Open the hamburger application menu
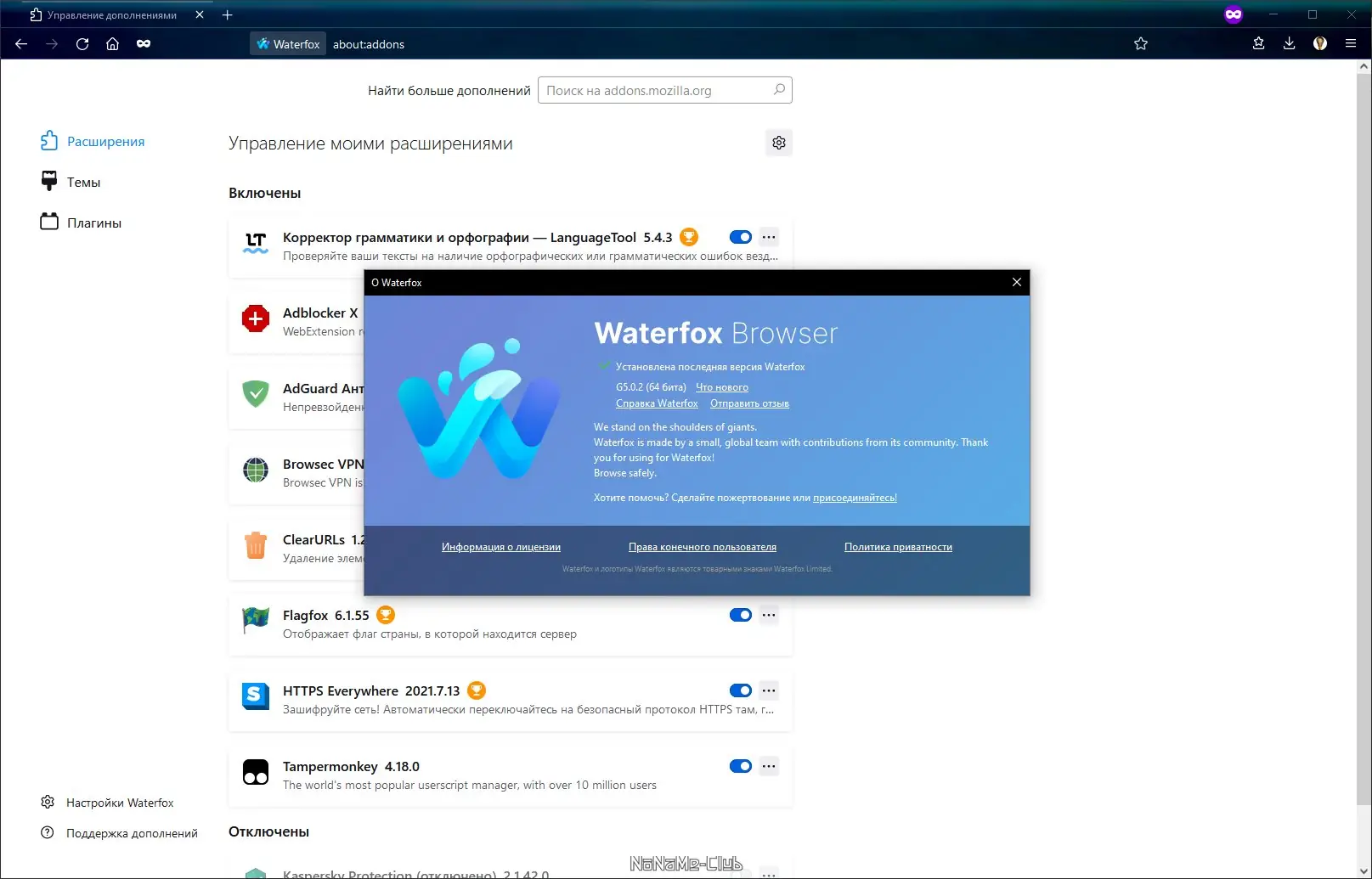The image size is (1372, 879). (x=1351, y=44)
